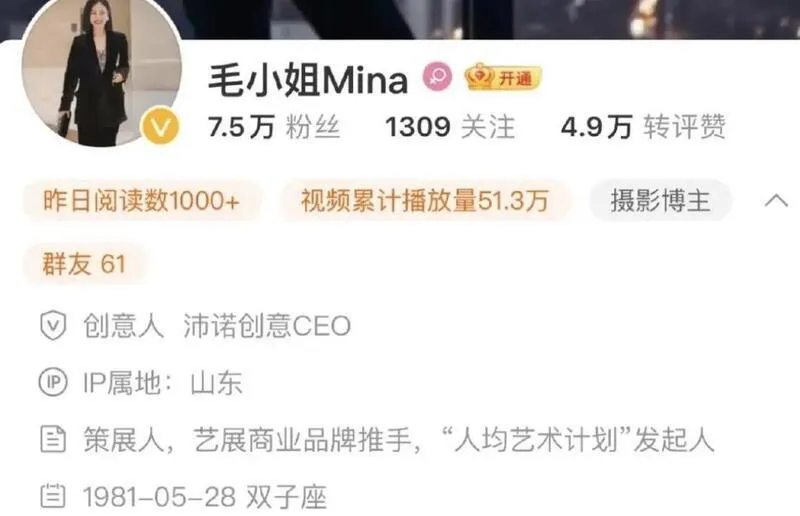Tap the 昨日阅读数1000+ tag
The image size is (800, 516).
[x=142, y=200]
